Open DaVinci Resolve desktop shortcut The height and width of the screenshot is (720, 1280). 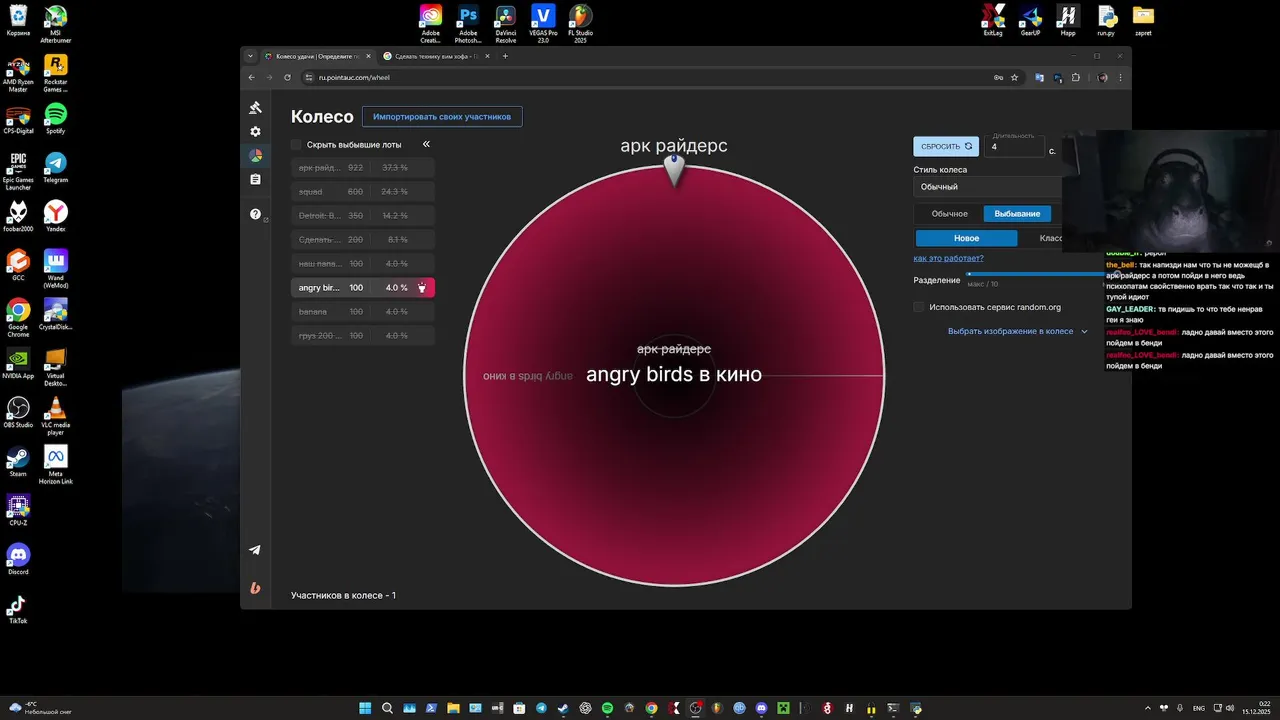506,24
